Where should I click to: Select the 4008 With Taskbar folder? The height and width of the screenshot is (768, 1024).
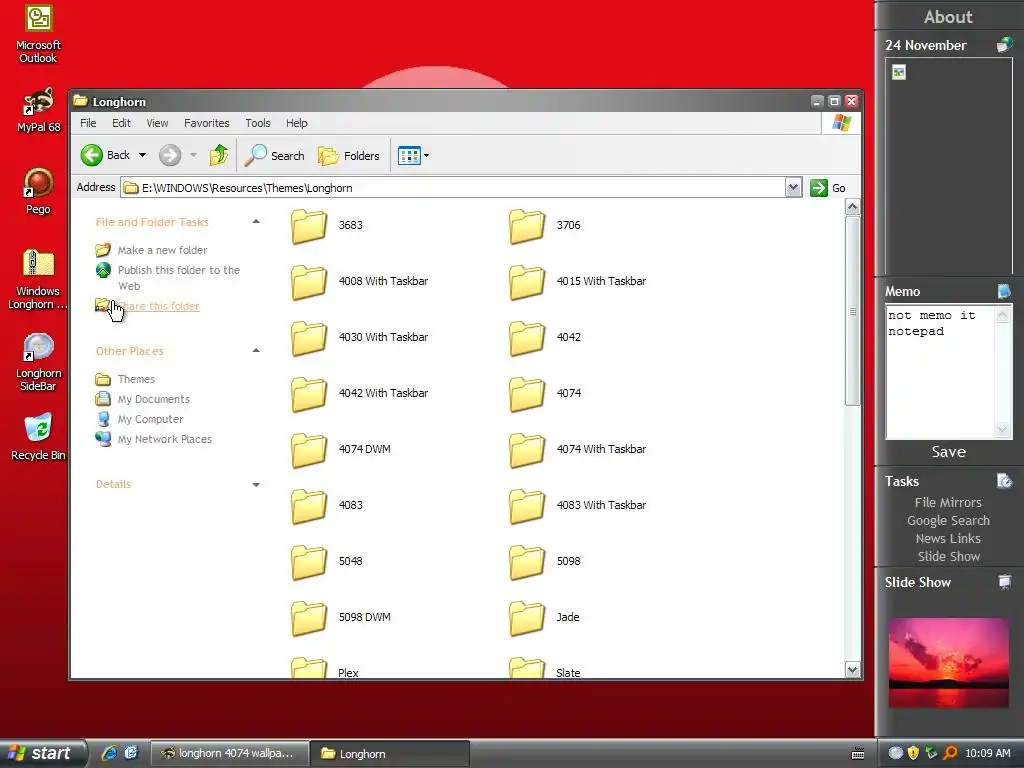point(360,281)
